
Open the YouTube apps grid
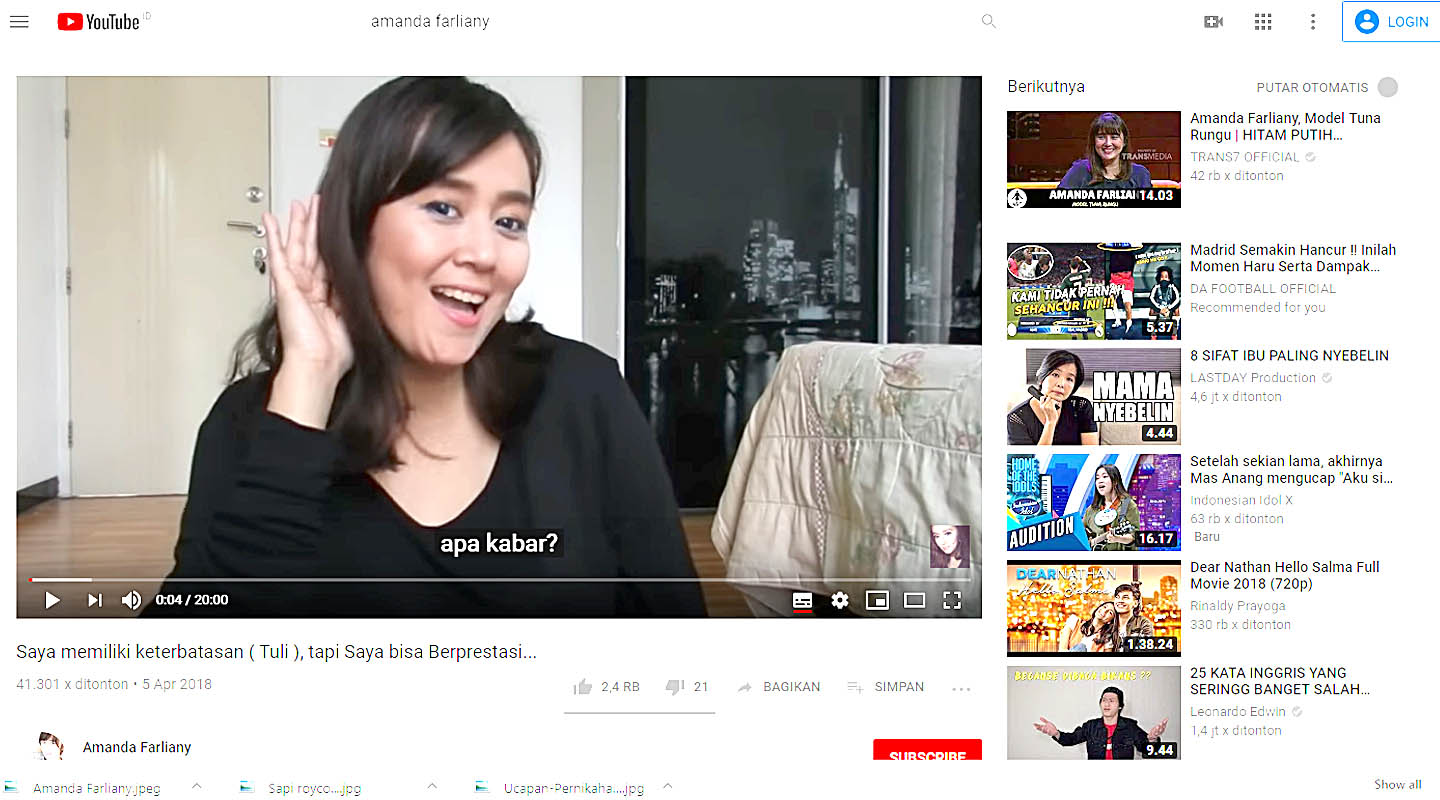coord(1263,22)
